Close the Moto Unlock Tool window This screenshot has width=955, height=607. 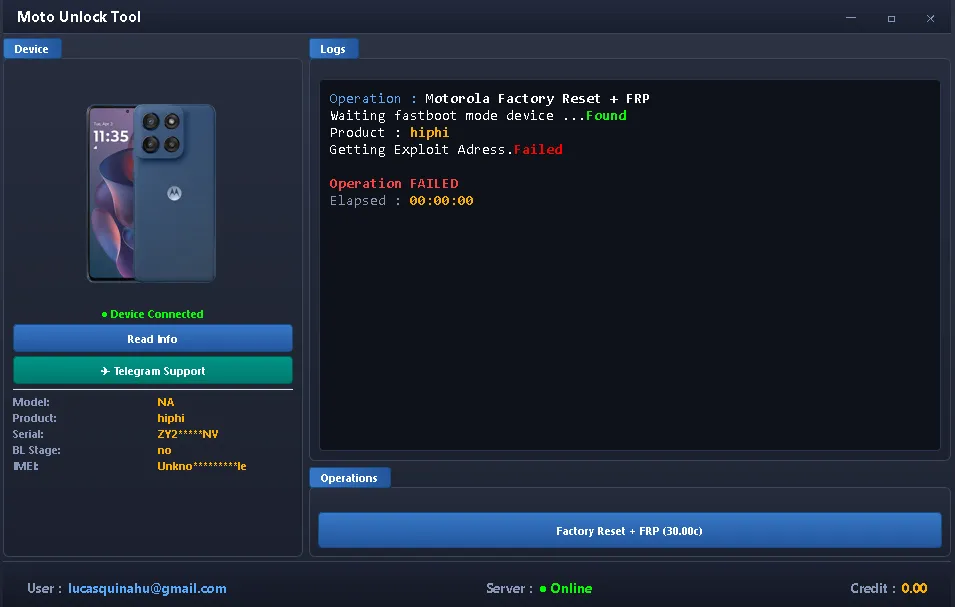(x=931, y=17)
